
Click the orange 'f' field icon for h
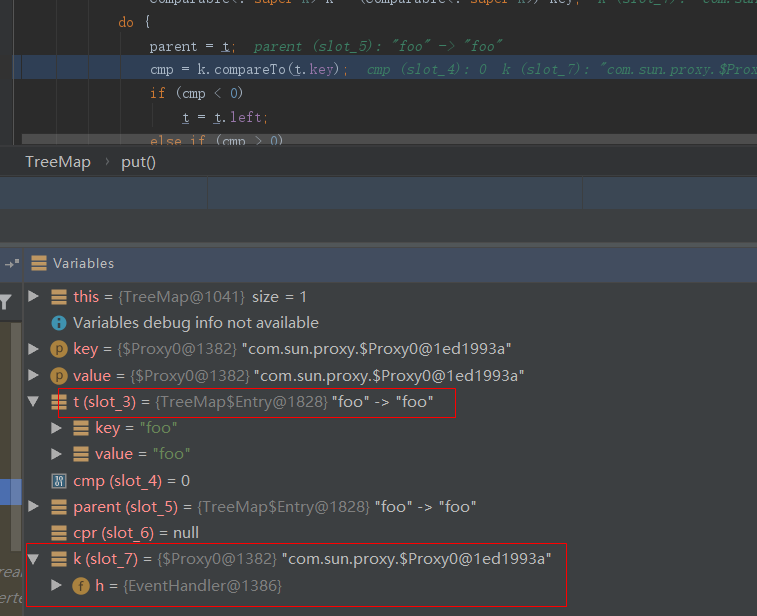(82, 585)
